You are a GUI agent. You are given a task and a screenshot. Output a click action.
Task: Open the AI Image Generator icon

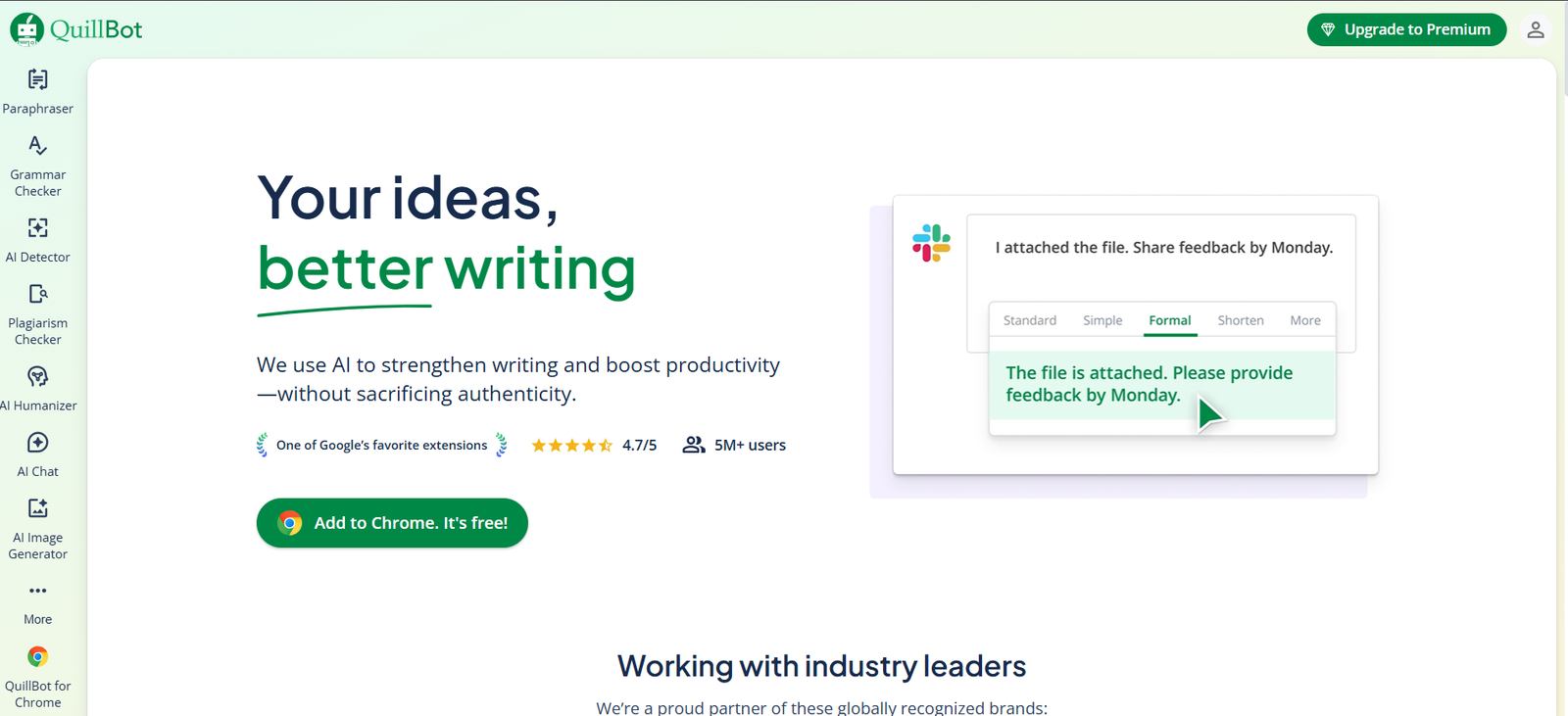pos(37,508)
